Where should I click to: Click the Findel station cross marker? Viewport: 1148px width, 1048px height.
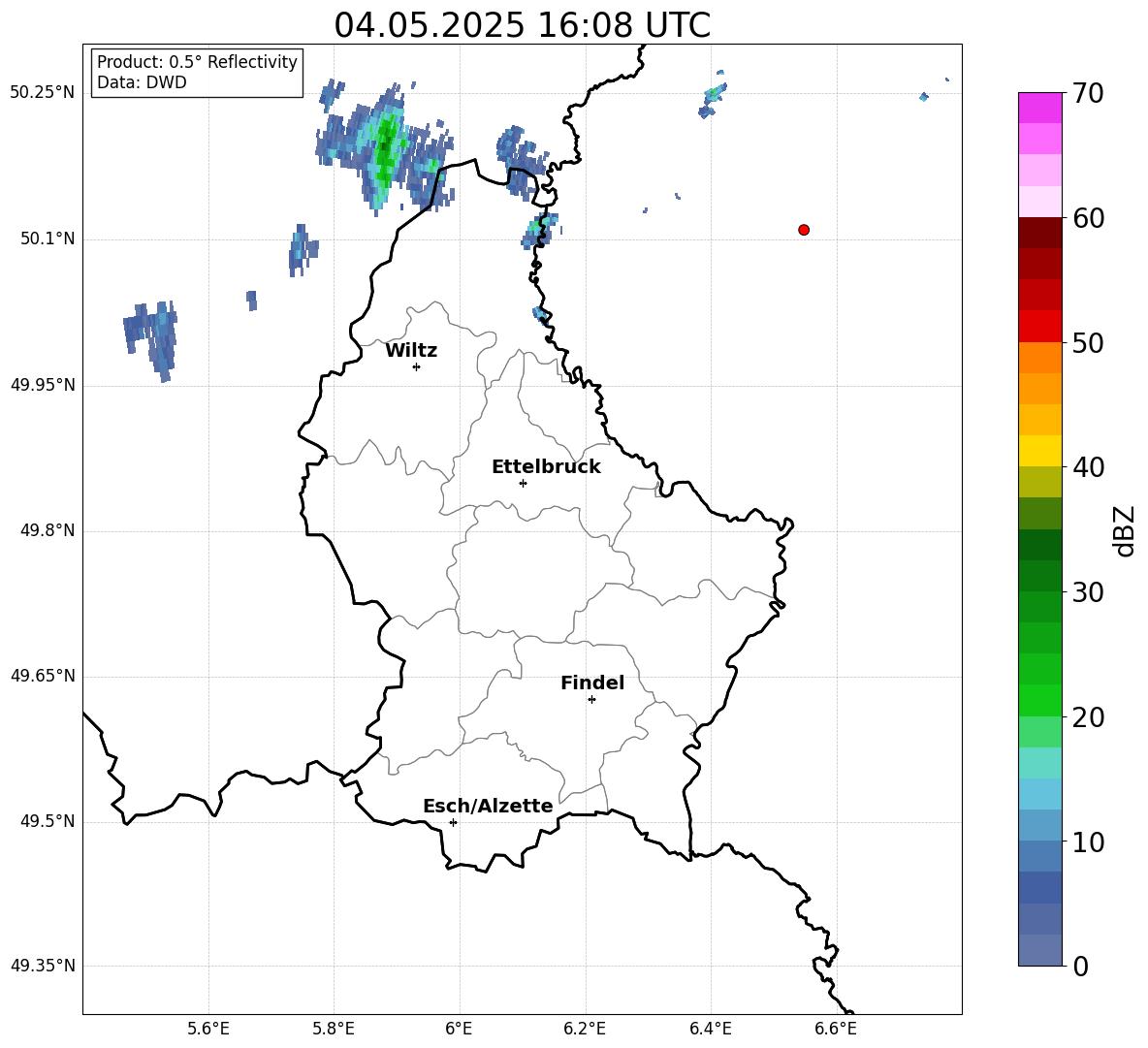pyautogui.click(x=592, y=700)
